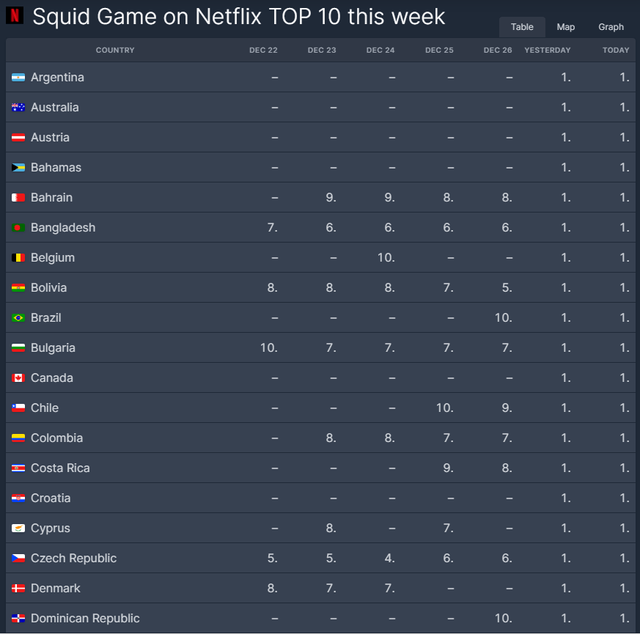The height and width of the screenshot is (634, 640).
Task: Sort by the Today column header
Action: click(616, 50)
